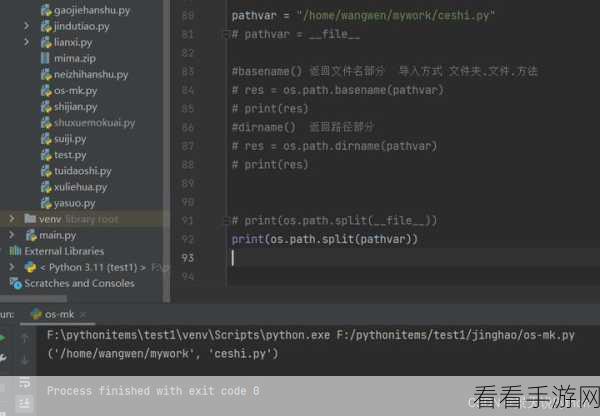Screen dimensions: 600x416
Task: Click the up arrow in Run panel
Action: coord(25,338)
